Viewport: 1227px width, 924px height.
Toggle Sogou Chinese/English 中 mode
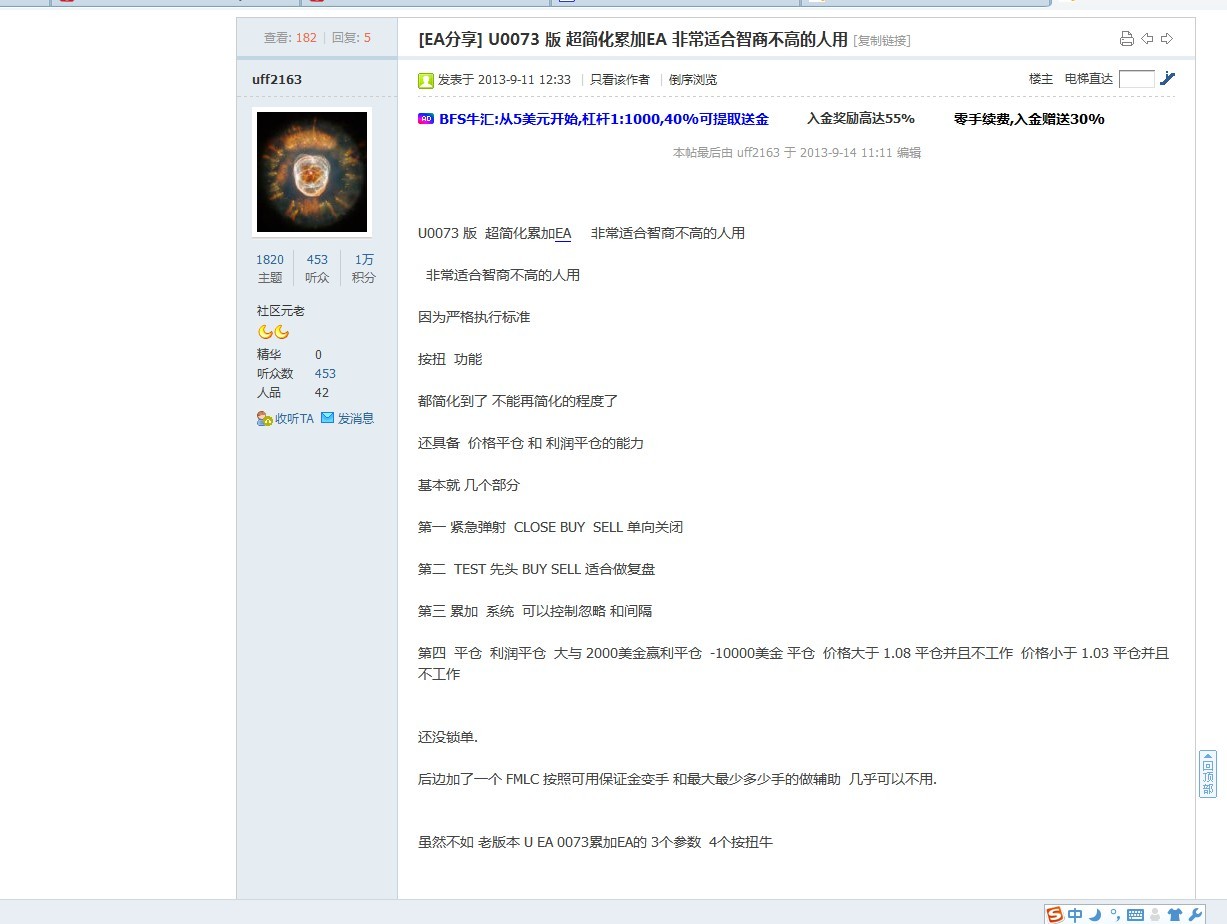pyautogui.click(x=1075, y=915)
